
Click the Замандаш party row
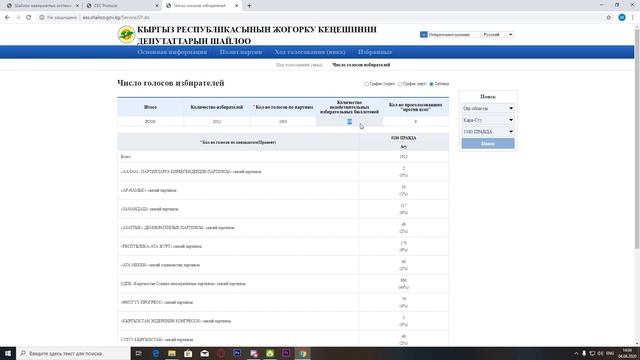pyautogui.click(x=283, y=209)
